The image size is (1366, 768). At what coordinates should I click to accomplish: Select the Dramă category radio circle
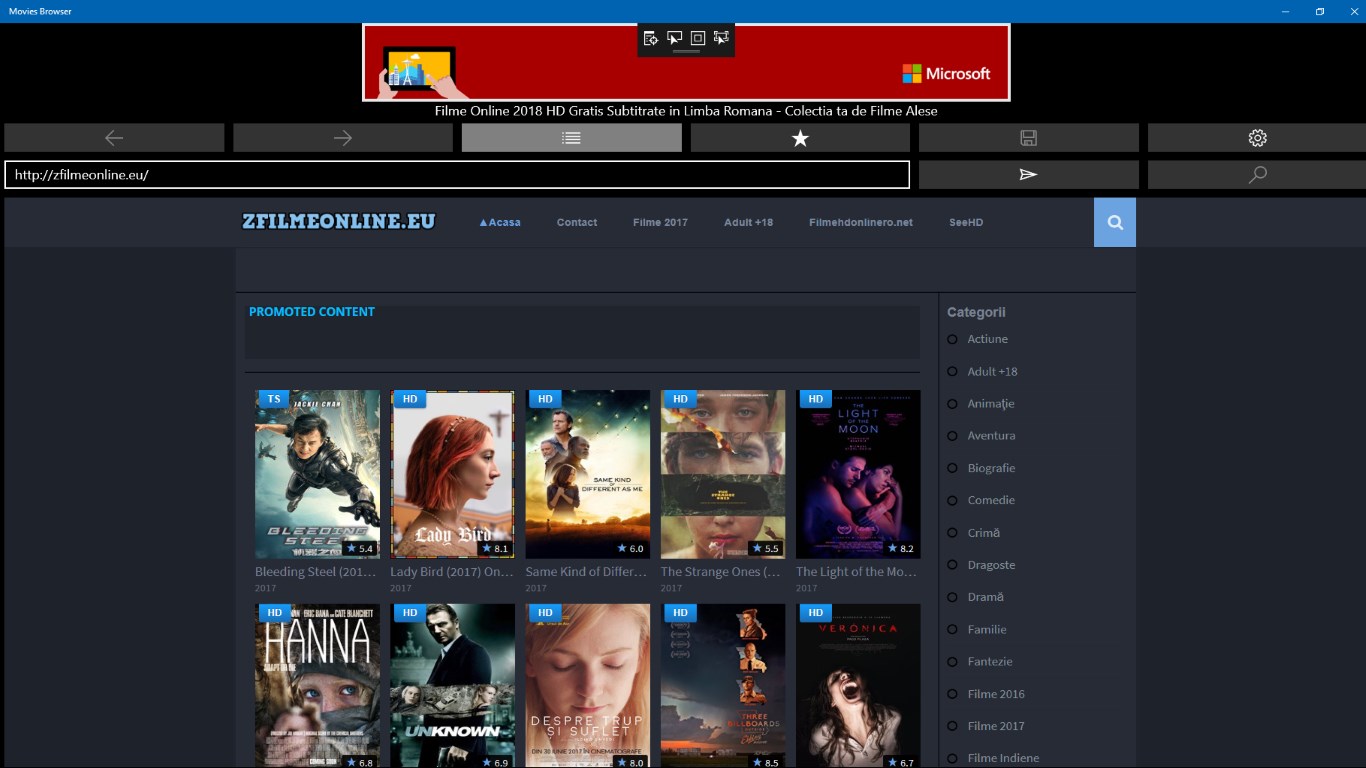pyautogui.click(x=952, y=597)
